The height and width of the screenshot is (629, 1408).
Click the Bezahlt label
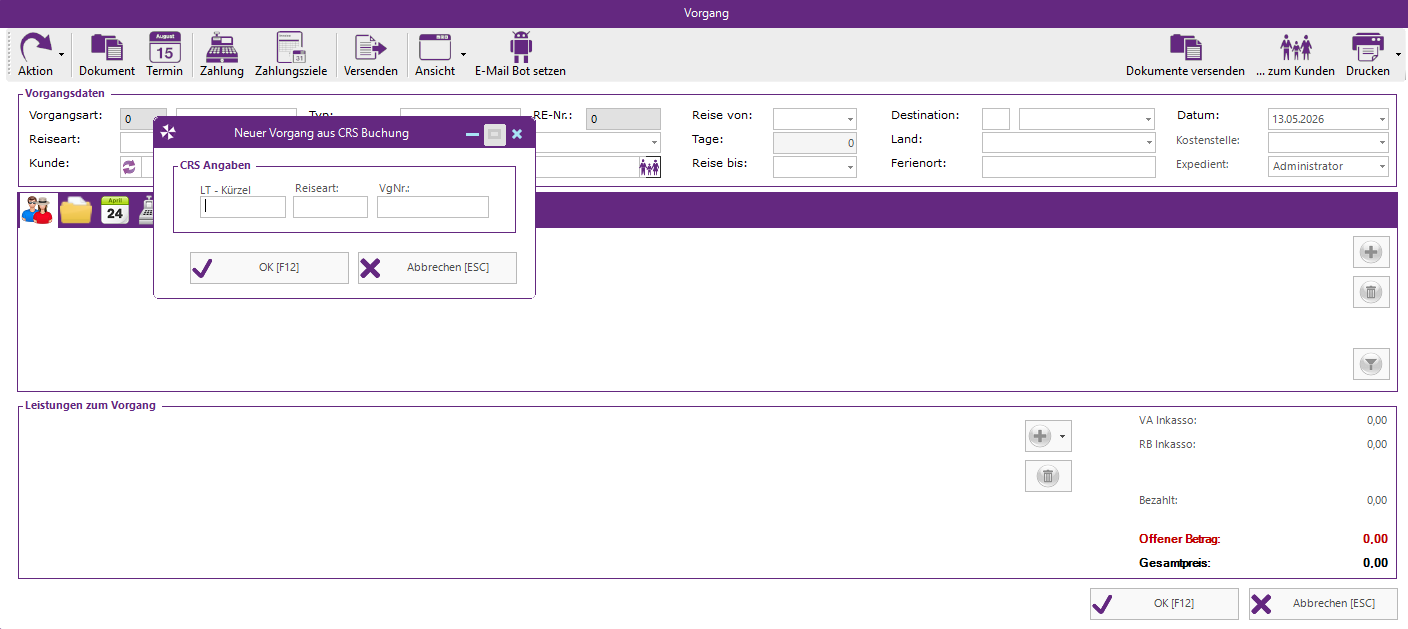[x=1158, y=500]
